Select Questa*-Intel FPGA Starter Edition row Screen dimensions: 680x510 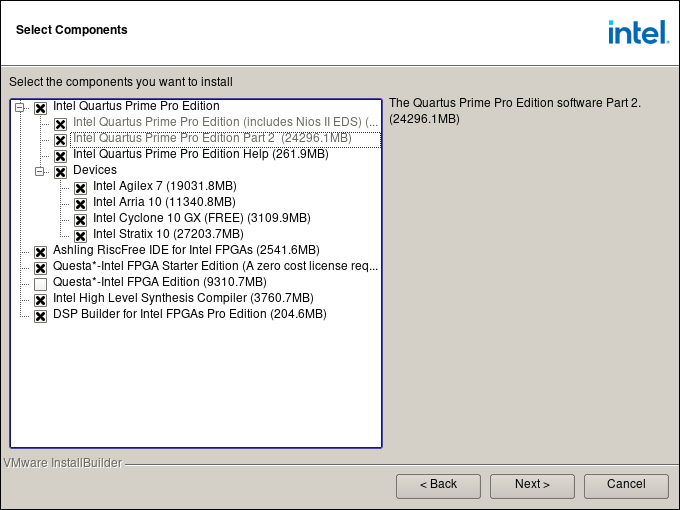216,266
